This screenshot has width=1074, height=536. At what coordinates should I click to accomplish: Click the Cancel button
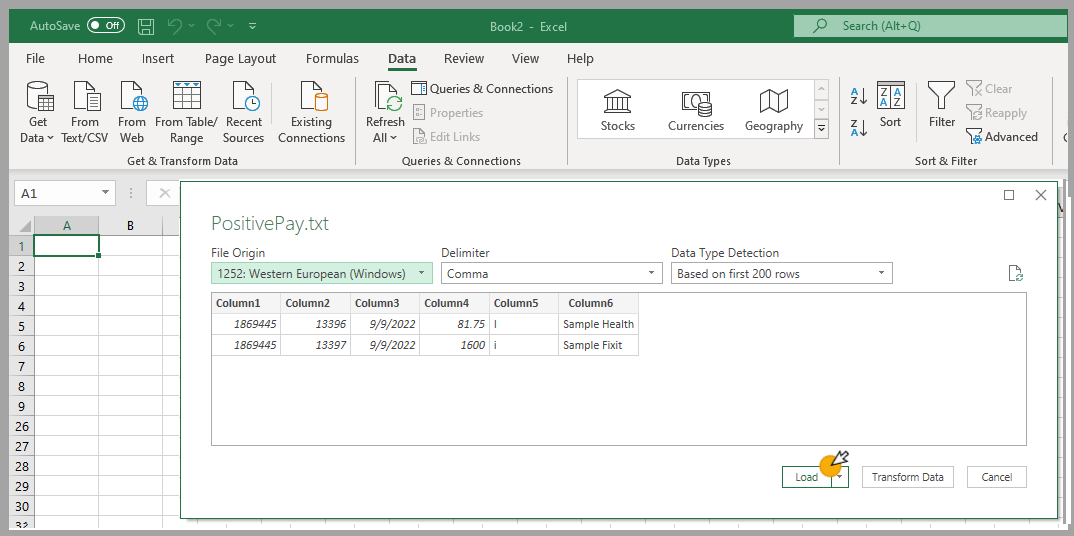click(x=997, y=477)
